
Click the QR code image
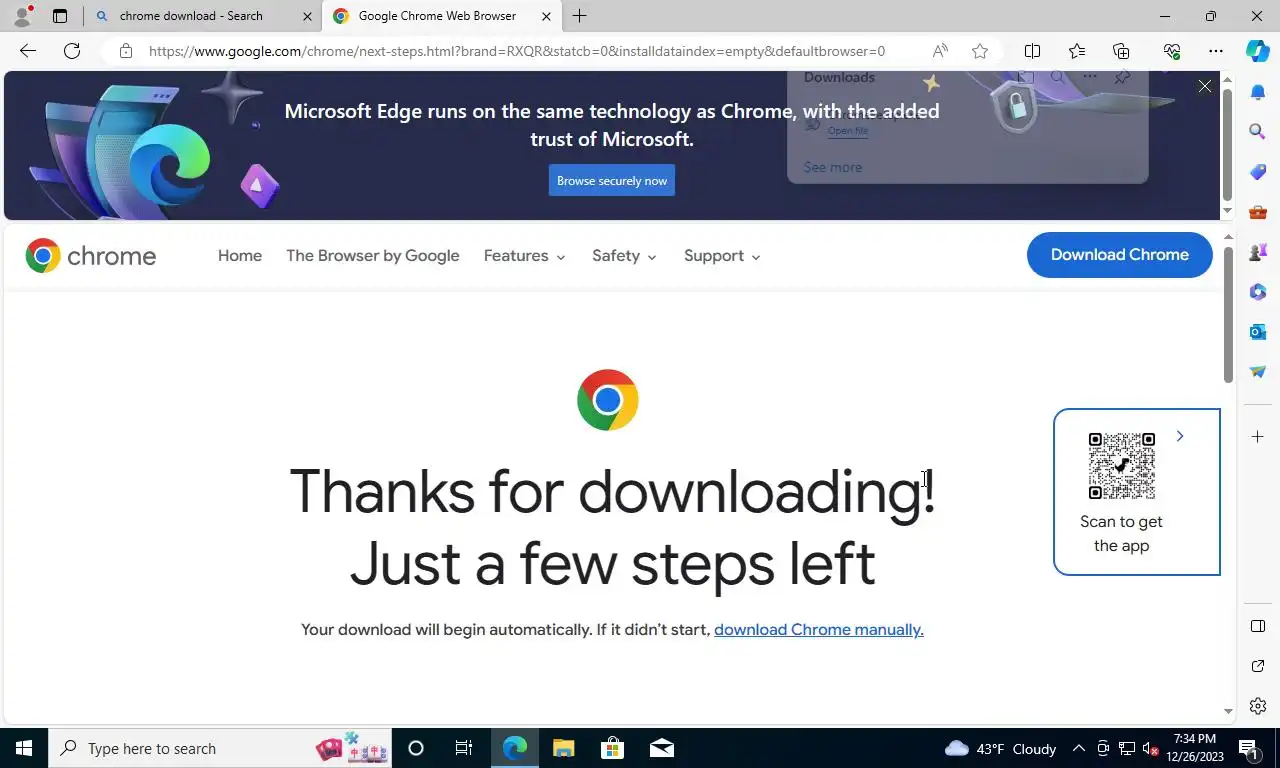pyautogui.click(x=1121, y=466)
